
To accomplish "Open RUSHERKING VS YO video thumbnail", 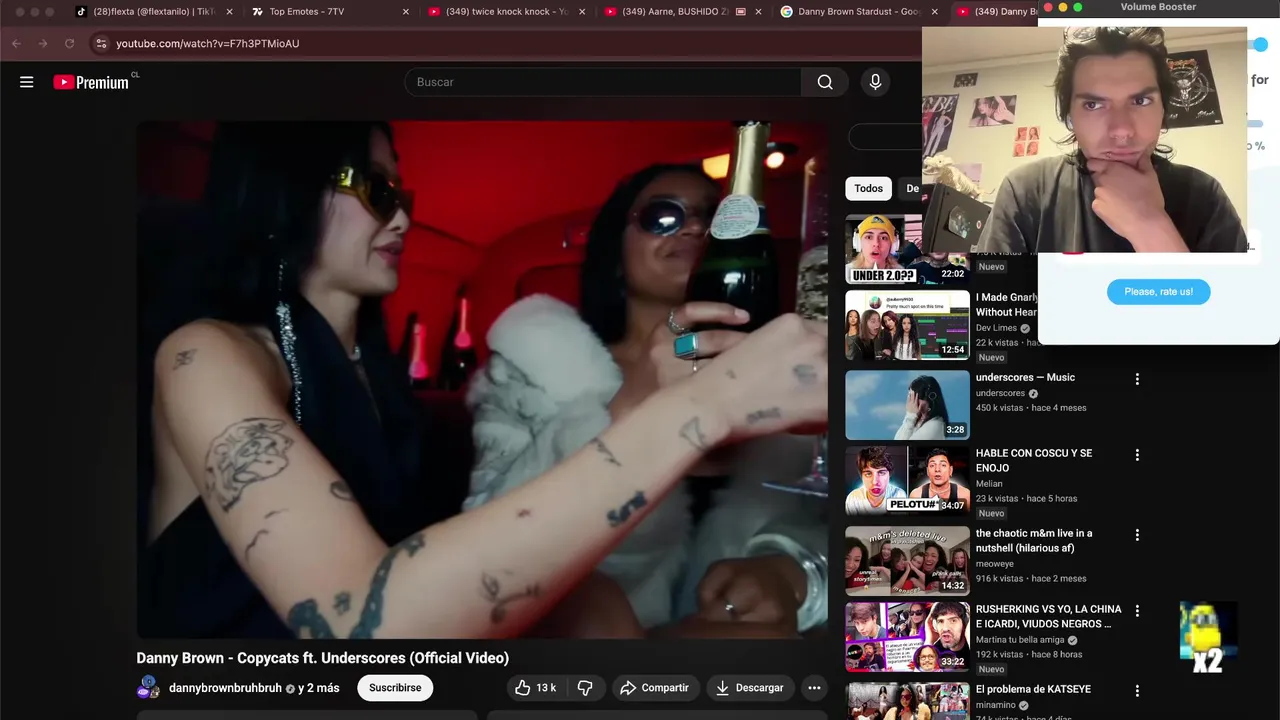I will 908,637.
